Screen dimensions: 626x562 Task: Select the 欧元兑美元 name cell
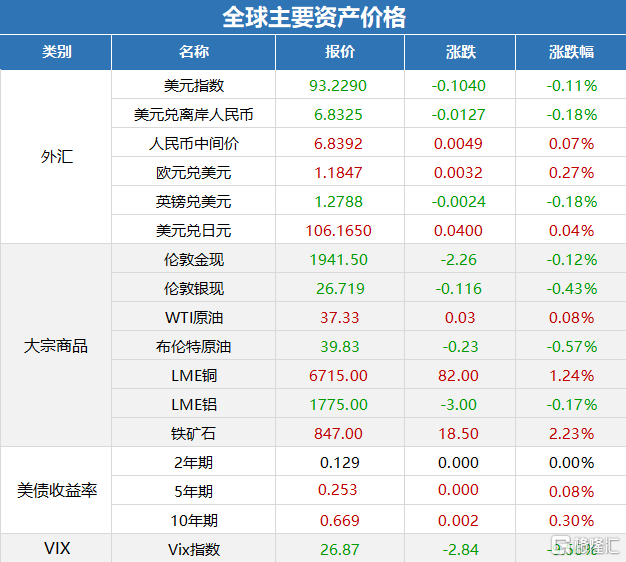click(x=194, y=172)
